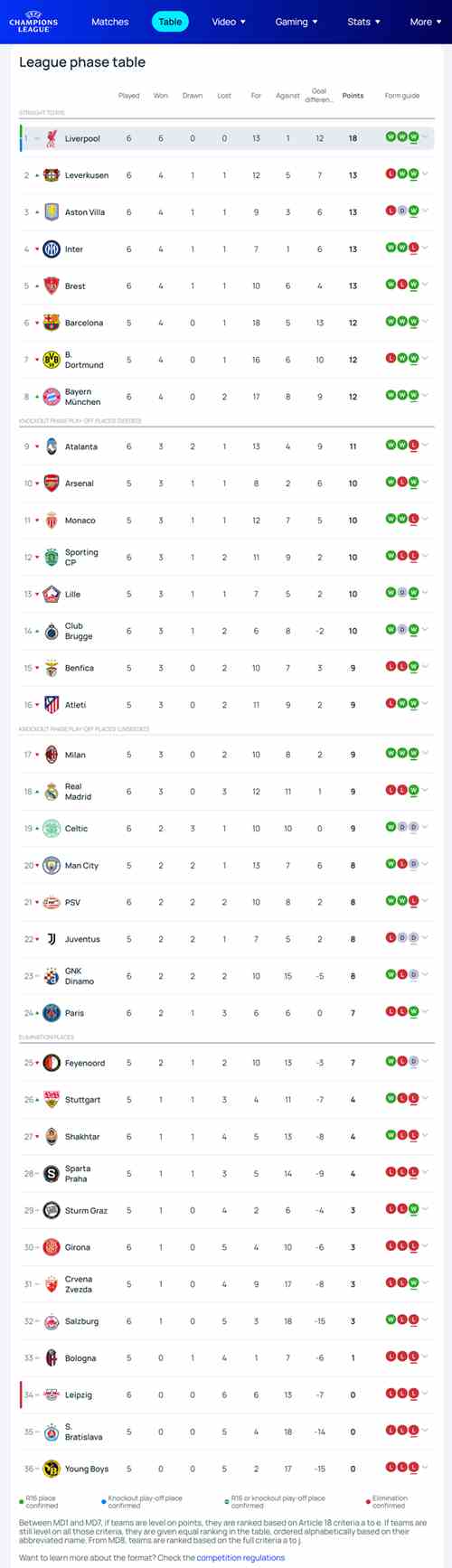Expand the Leverkusen form guide chevron
The image size is (452, 1568).
tap(425, 174)
